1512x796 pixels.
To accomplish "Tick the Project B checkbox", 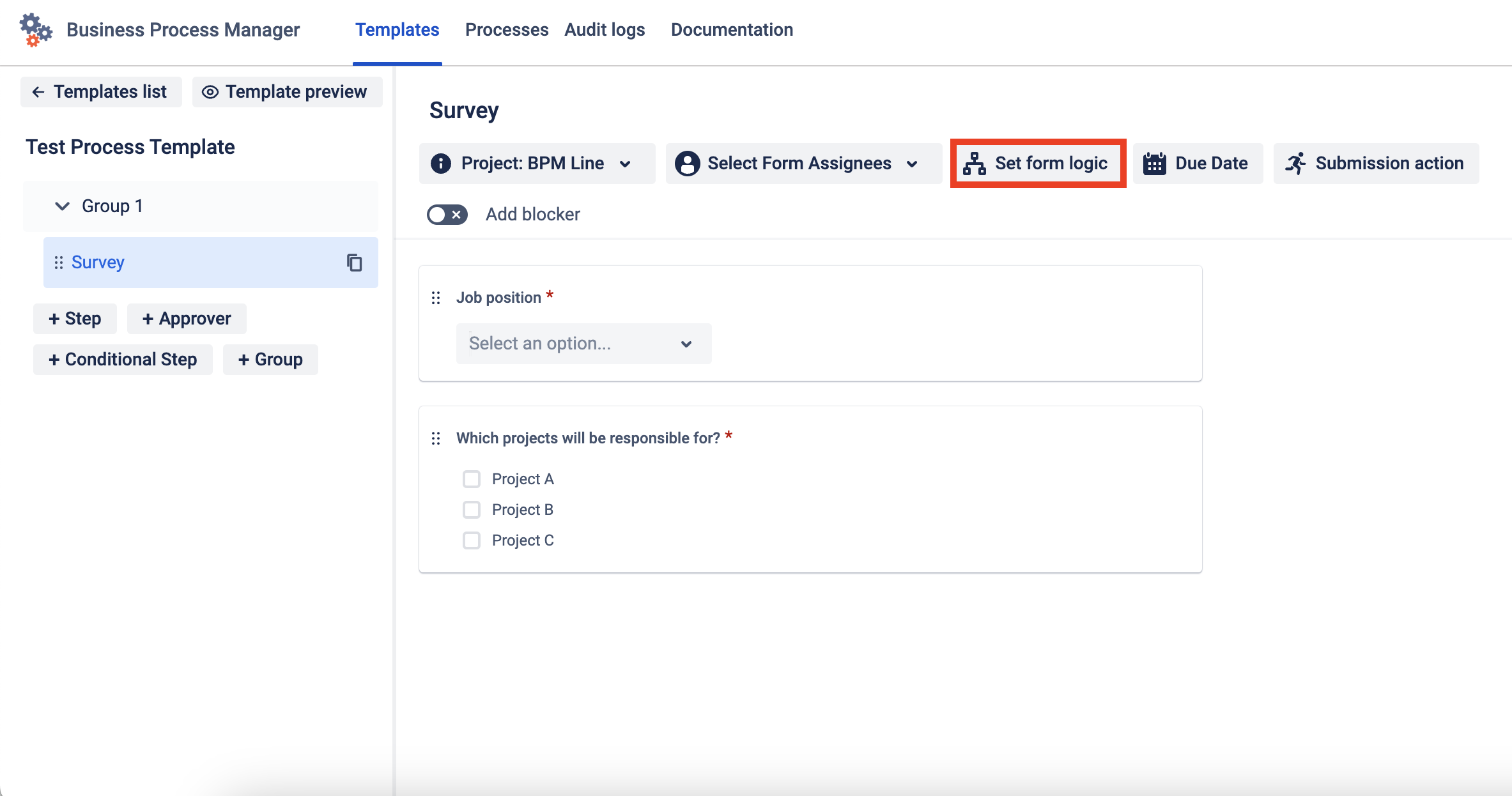I will (472, 510).
